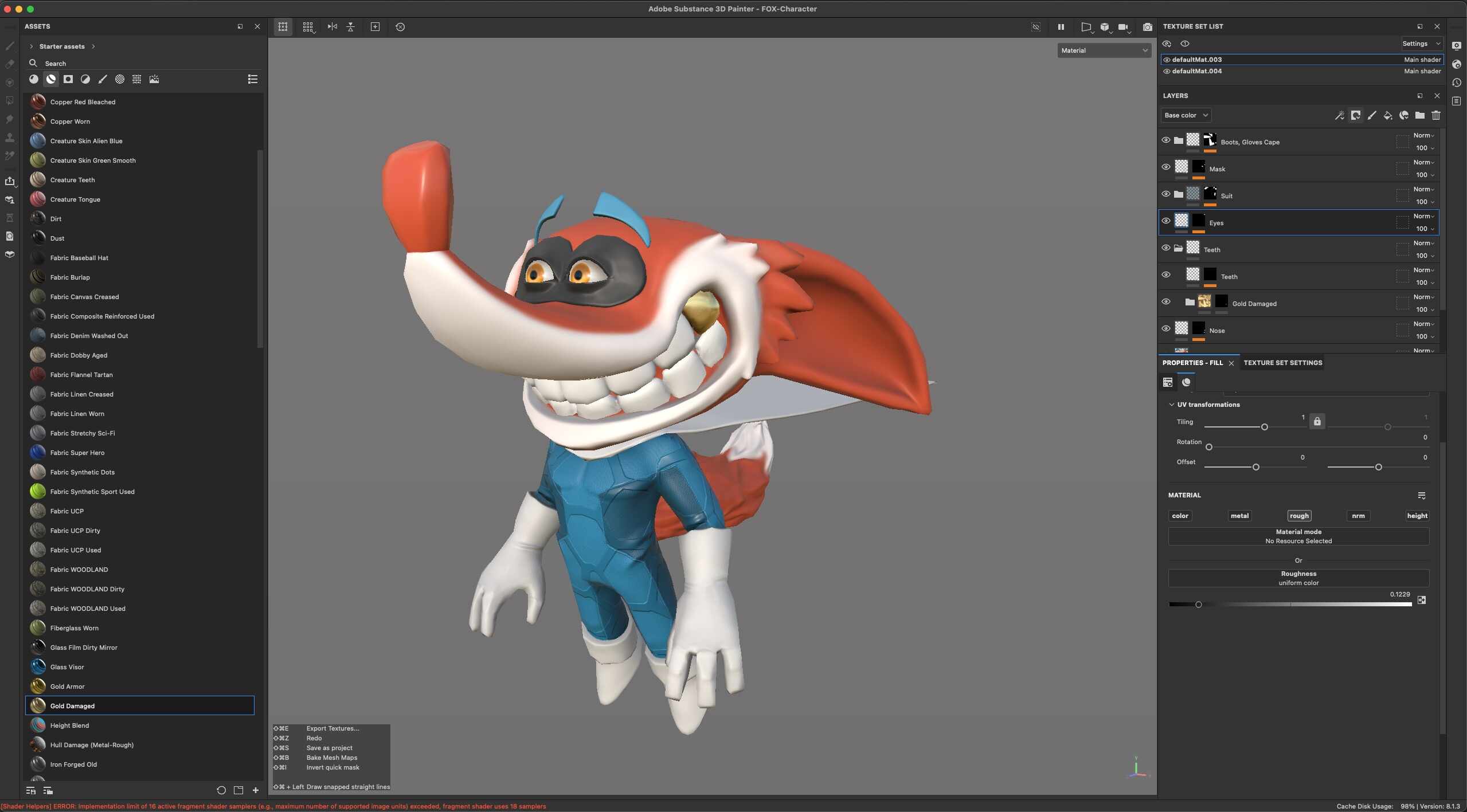Click Export Textures shortcut entry
The width and height of the screenshot is (1467, 812).
332,728
